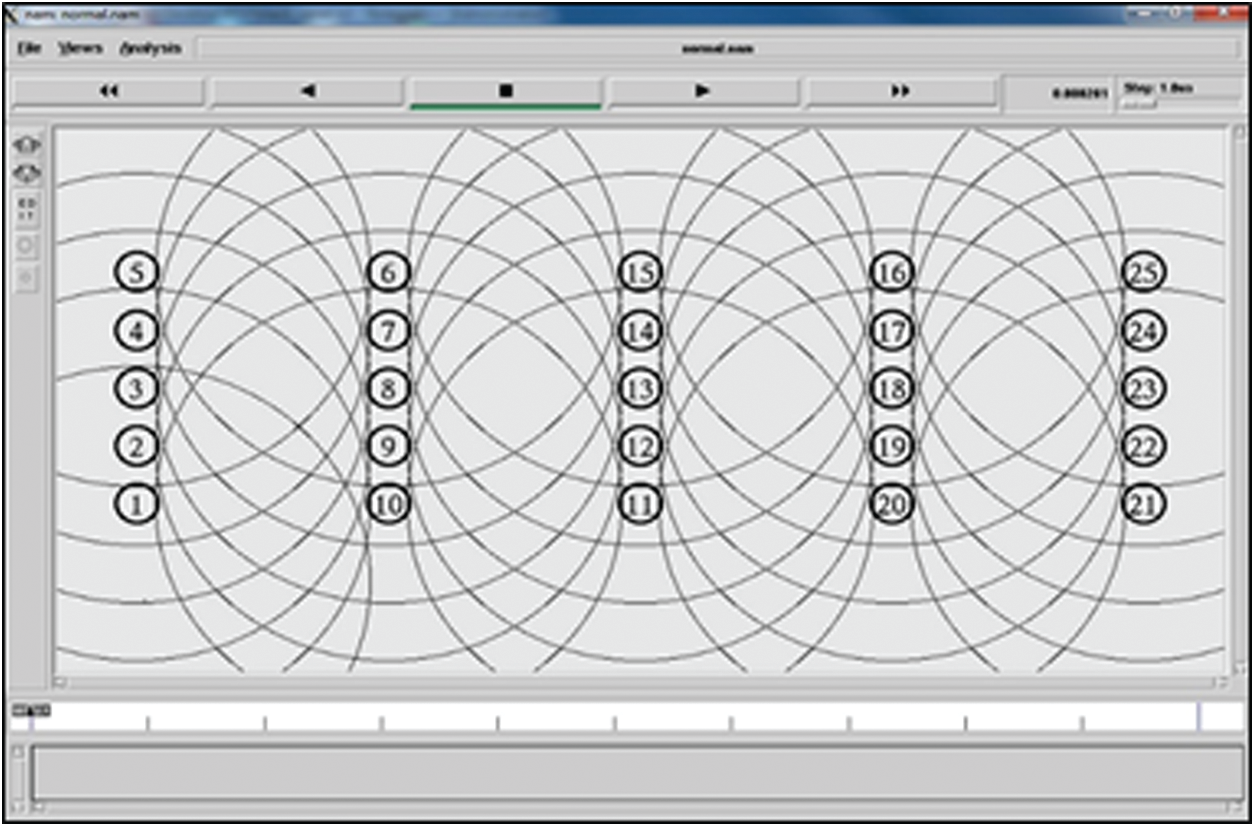Viewport: 1255px width, 827px height.
Task: Click the time slider marker on timeline
Action: click(x=30, y=711)
